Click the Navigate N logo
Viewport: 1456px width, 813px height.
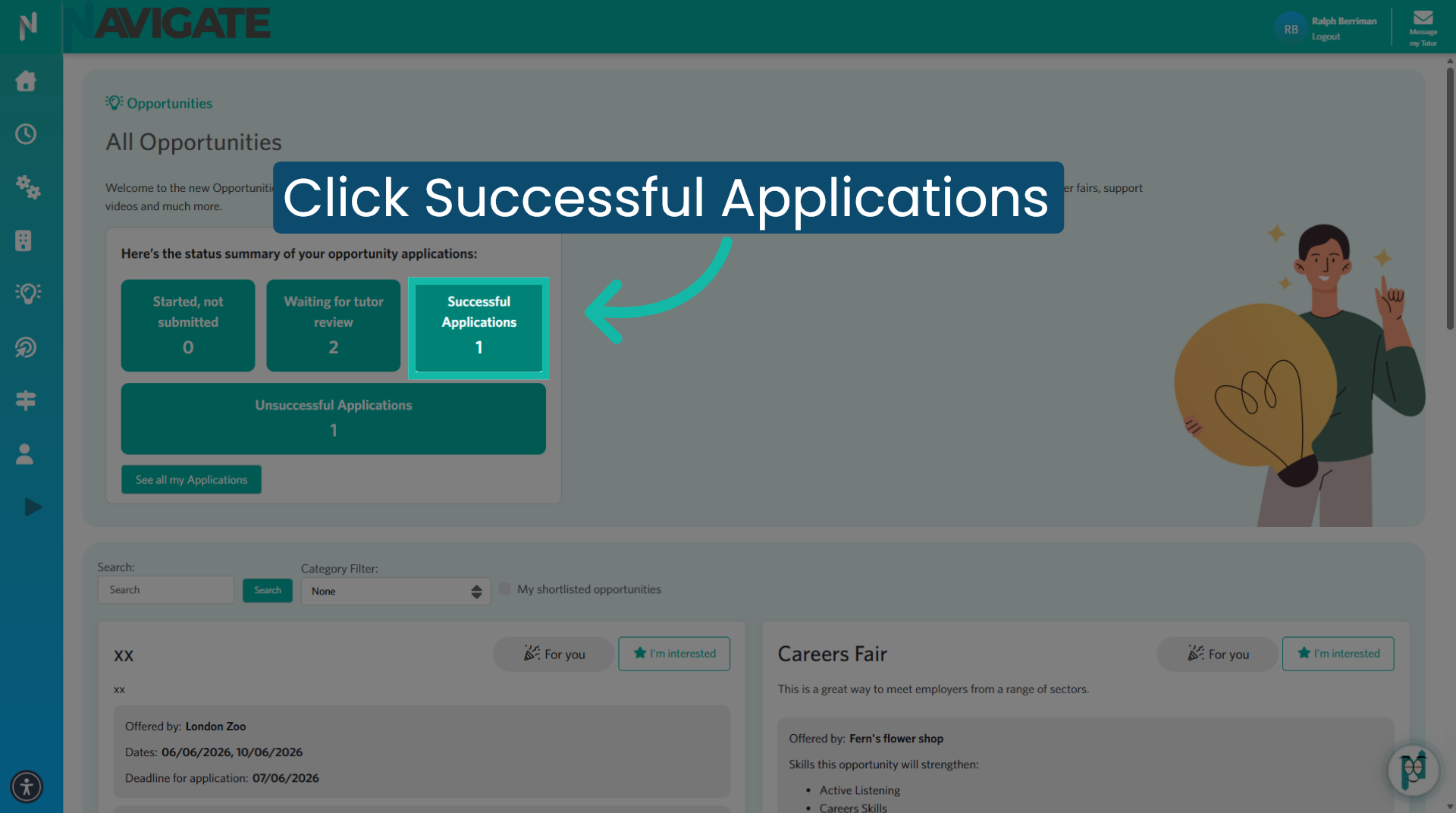pos(28,27)
